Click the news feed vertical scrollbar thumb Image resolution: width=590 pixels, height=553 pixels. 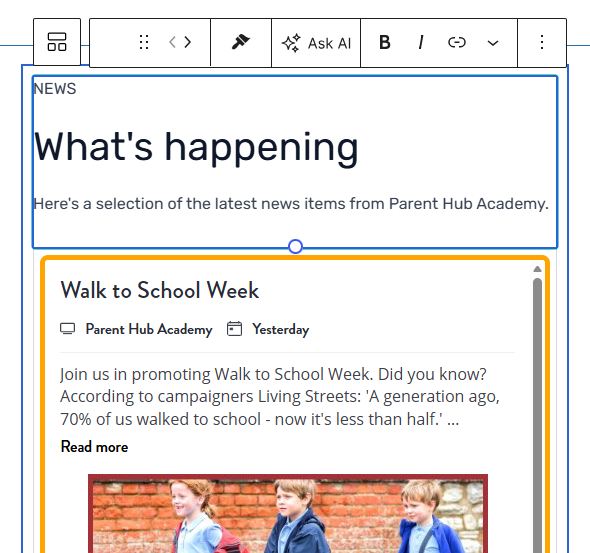point(537,414)
